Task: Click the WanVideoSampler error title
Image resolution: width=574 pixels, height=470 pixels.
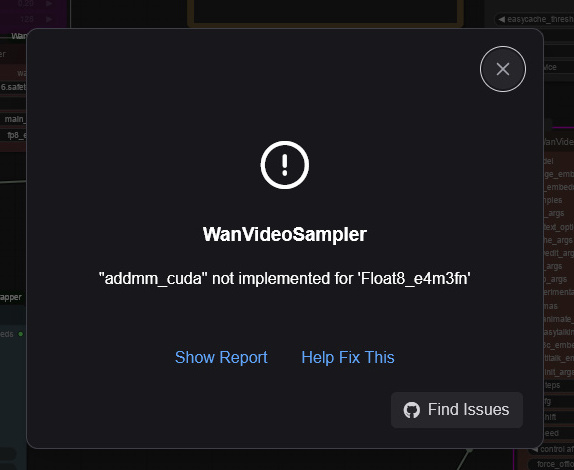Action: click(284, 234)
